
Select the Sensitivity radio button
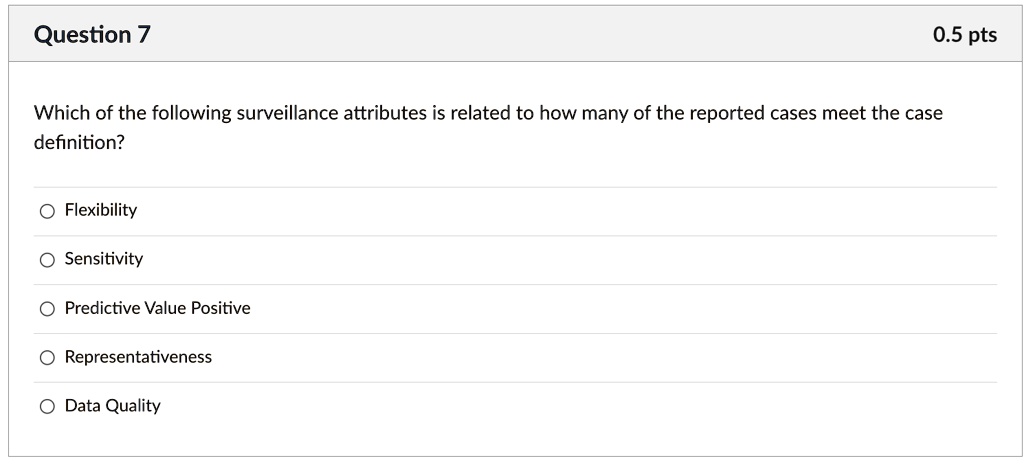tap(47, 260)
